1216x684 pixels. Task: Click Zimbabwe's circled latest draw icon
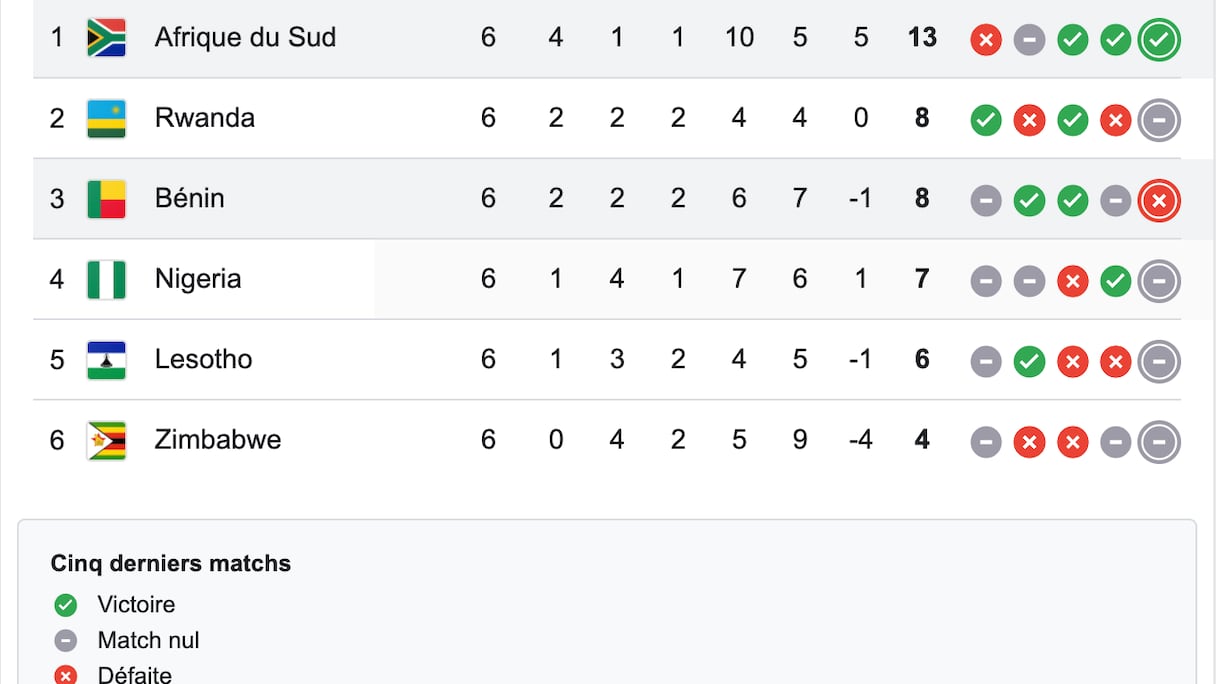pyautogui.click(x=1159, y=443)
